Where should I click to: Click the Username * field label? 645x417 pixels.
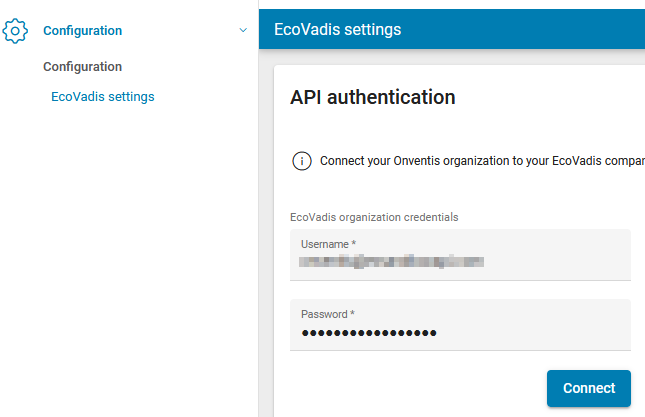click(x=329, y=244)
